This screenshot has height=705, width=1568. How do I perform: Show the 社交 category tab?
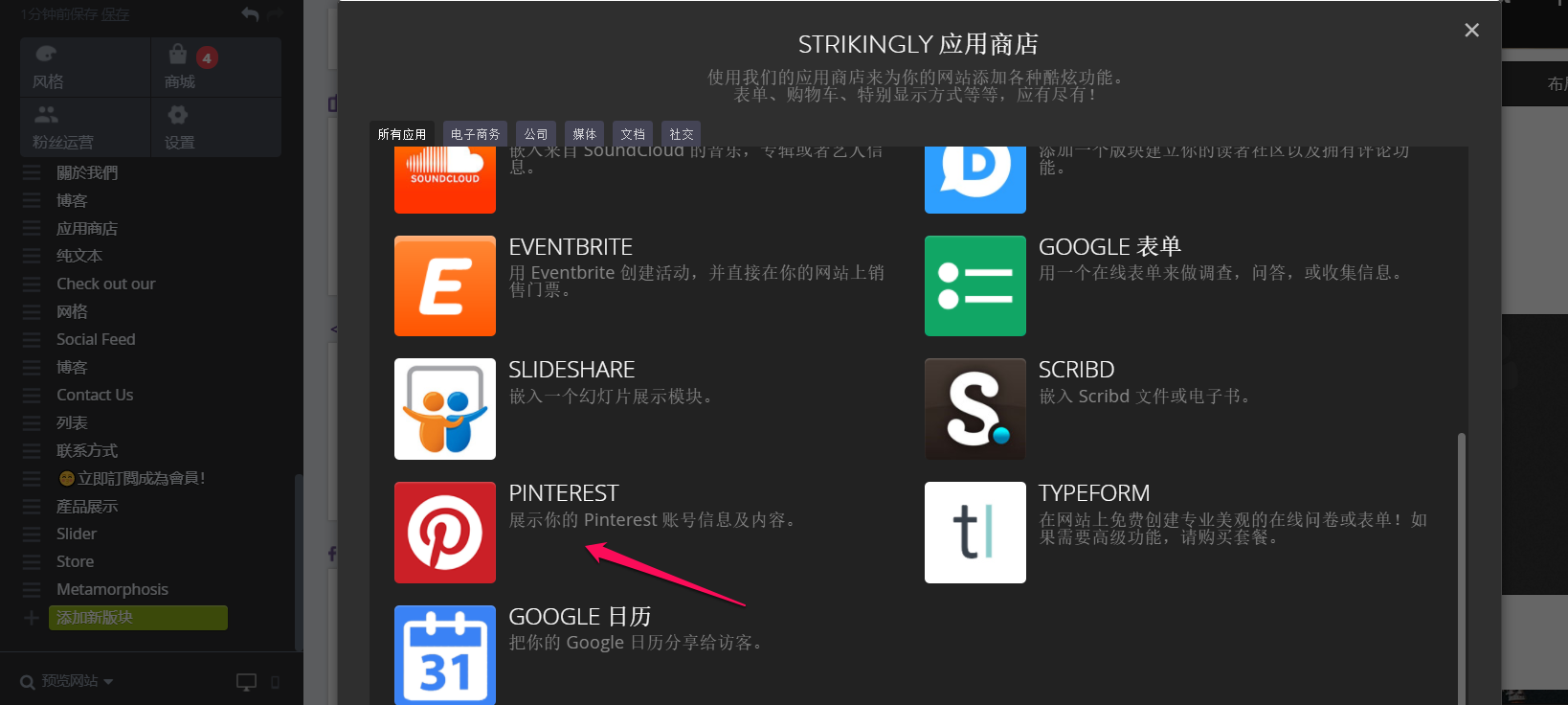click(x=682, y=134)
